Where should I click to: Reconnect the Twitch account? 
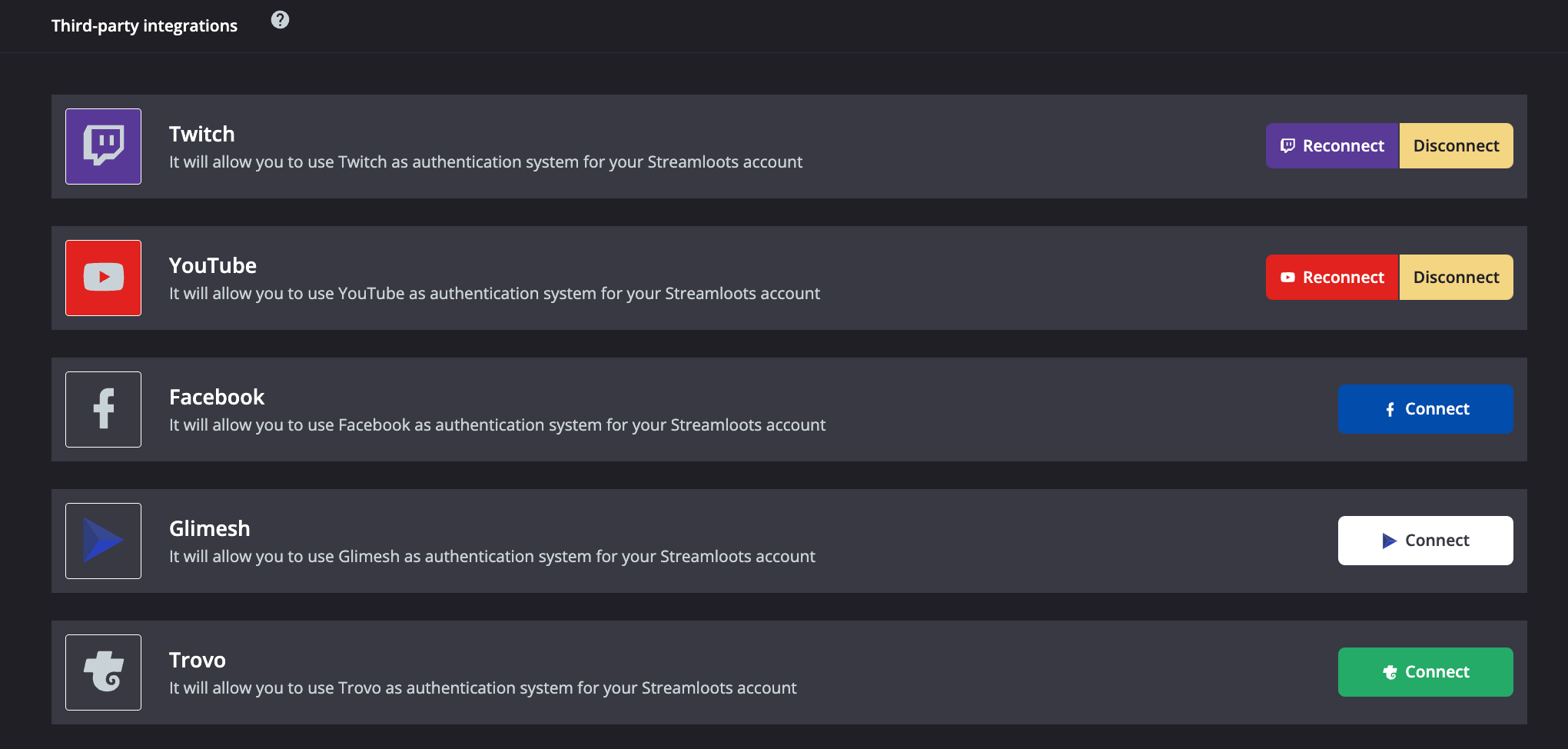(1332, 146)
